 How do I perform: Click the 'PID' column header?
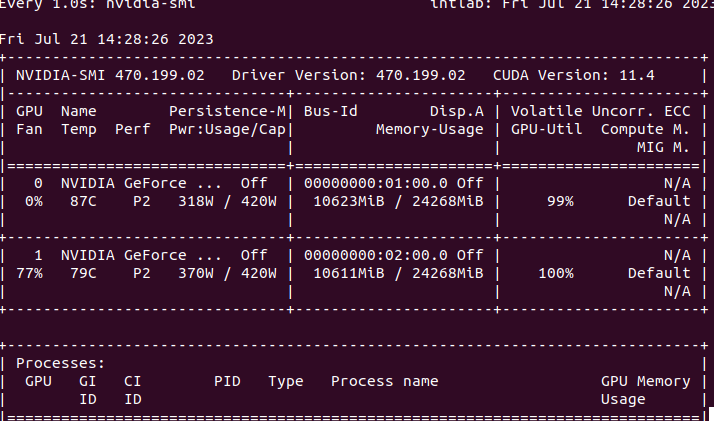click(x=227, y=381)
